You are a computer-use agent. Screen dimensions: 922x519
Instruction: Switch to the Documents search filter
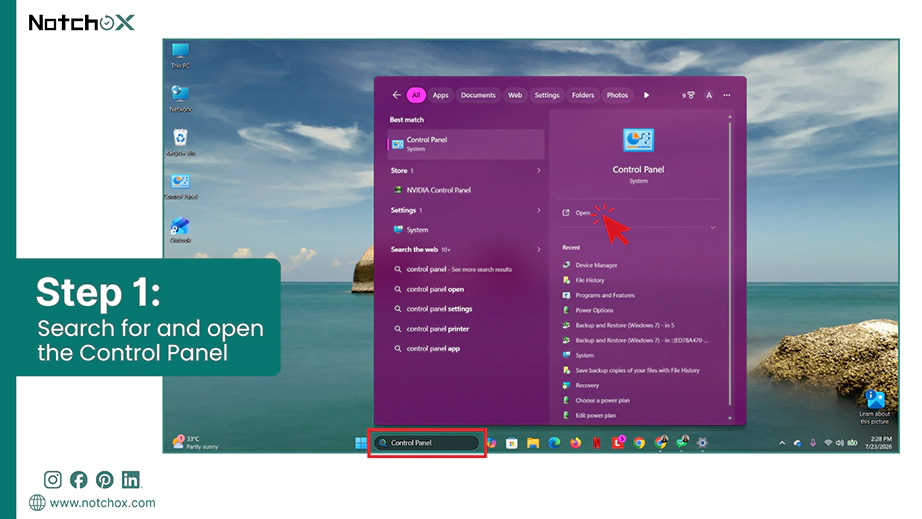[478, 95]
